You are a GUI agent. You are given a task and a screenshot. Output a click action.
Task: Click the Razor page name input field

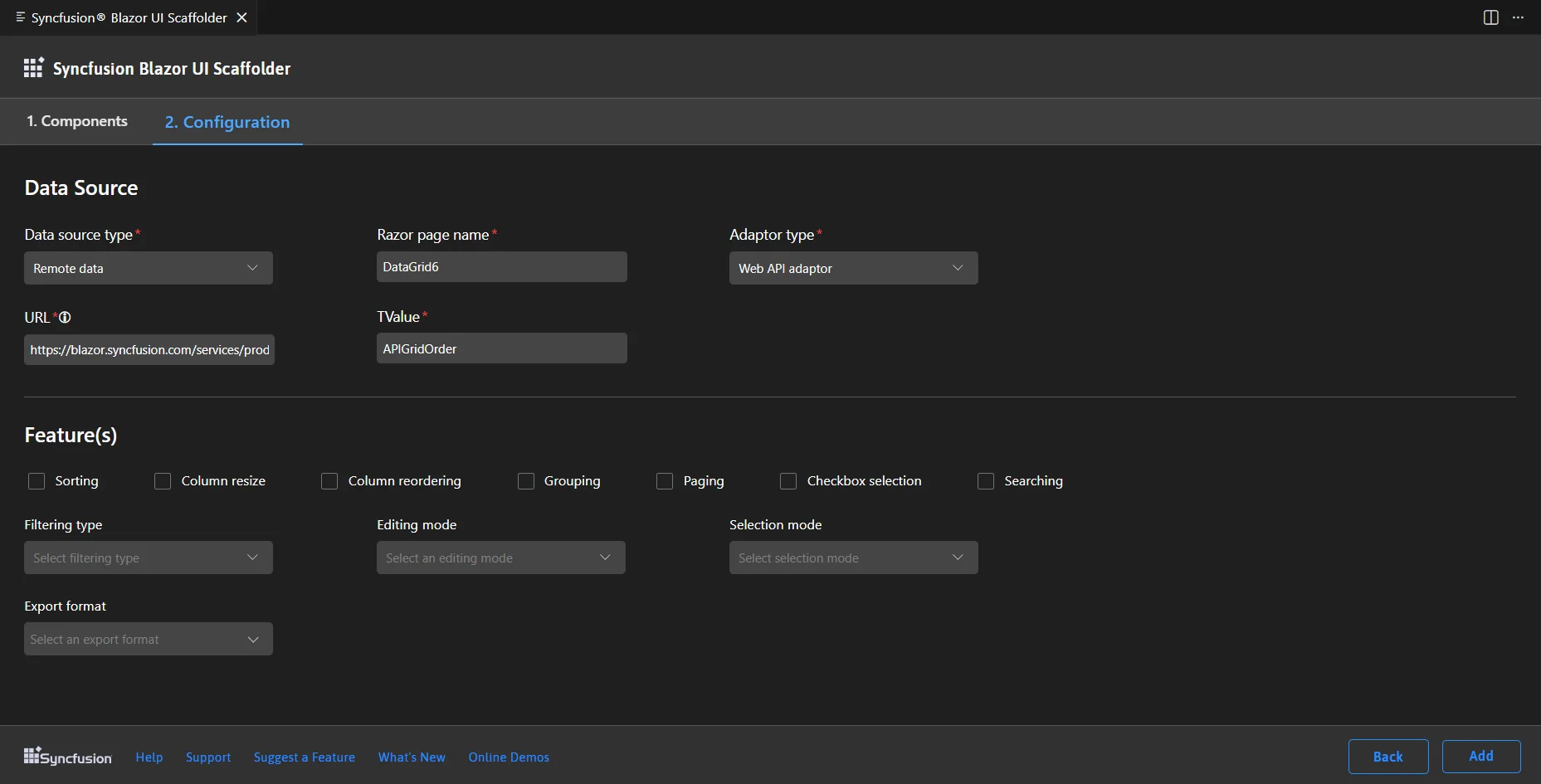pyautogui.click(x=501, y=267)
